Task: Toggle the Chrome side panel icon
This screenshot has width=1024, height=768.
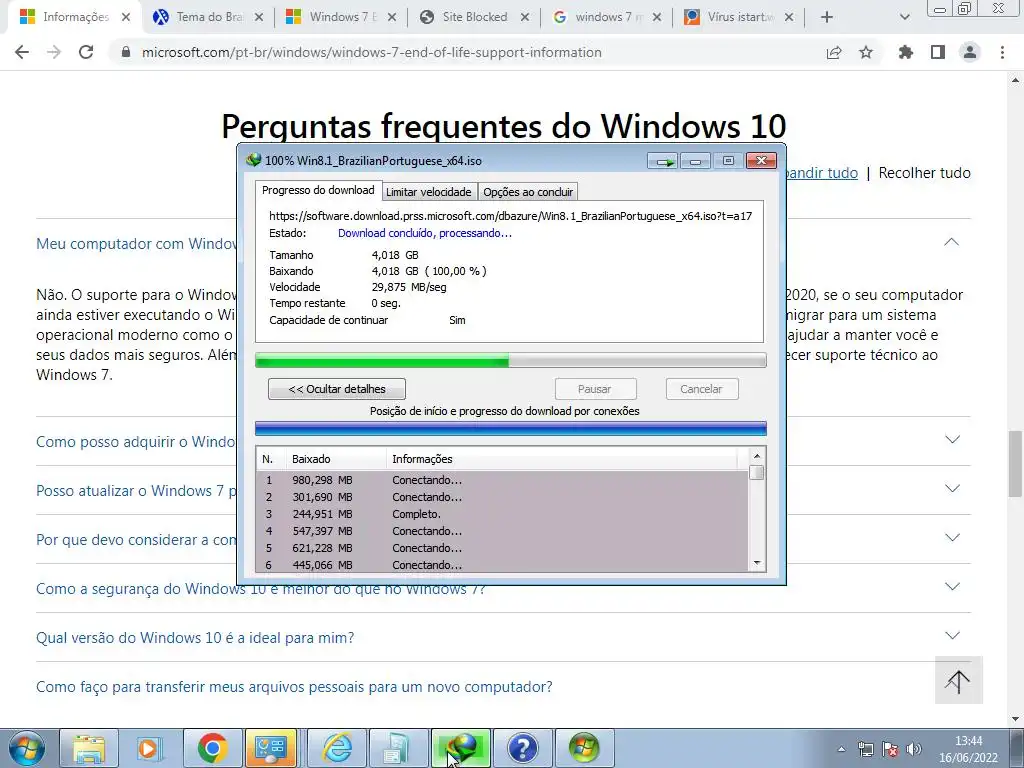Action: pyautogui.click(x=938, y=52)
